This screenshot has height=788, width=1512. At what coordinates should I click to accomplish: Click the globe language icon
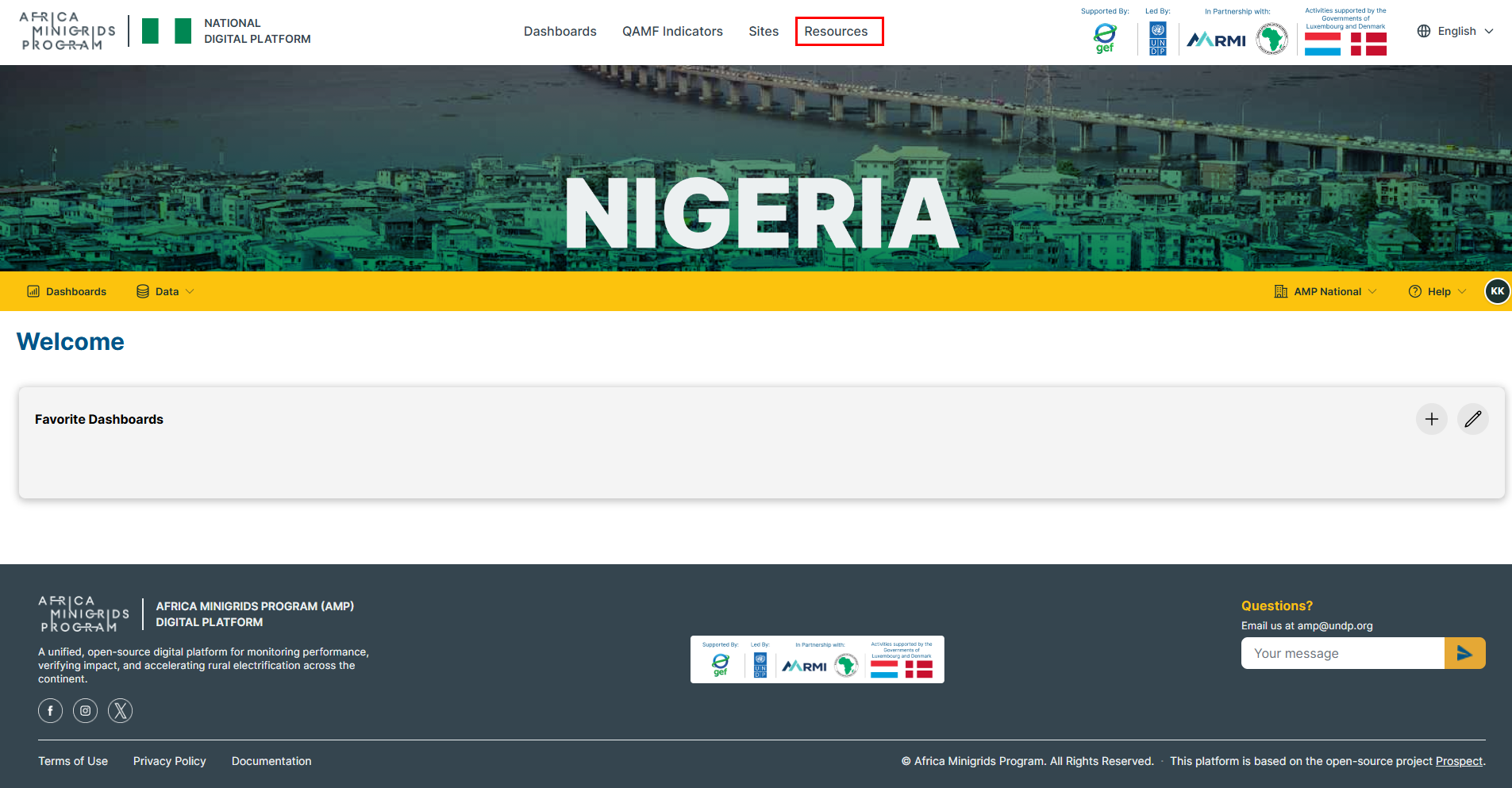[1424, 31]
